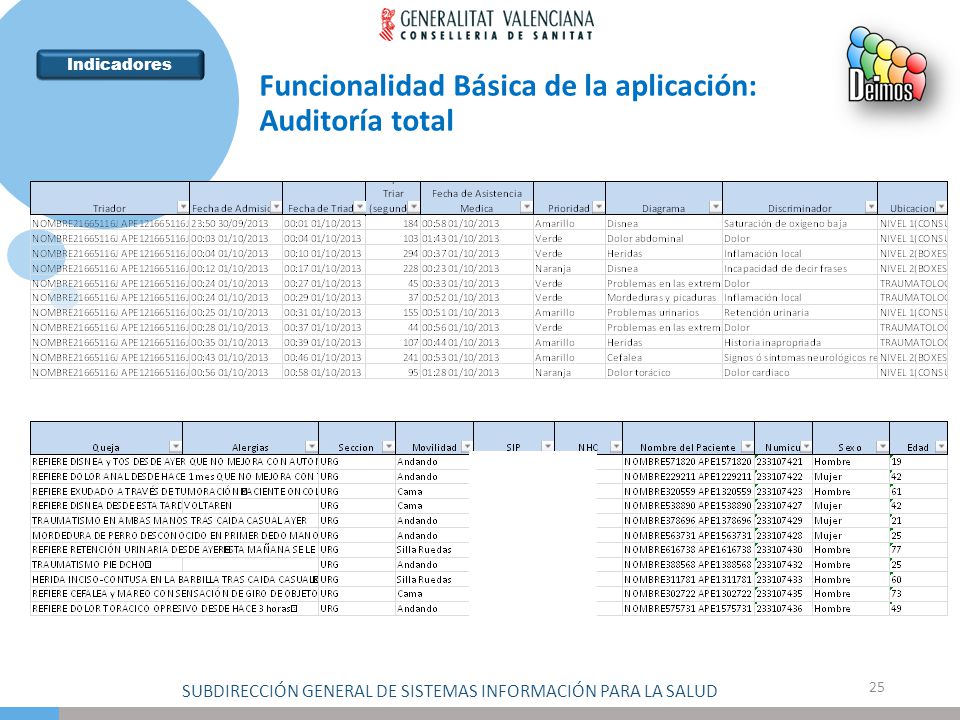Click the 'SUBDIRECCIÓN GENERAL DE SISTEMAS' footer text
960x720 pixels.
pyautogui.click(x=449, y=691)
